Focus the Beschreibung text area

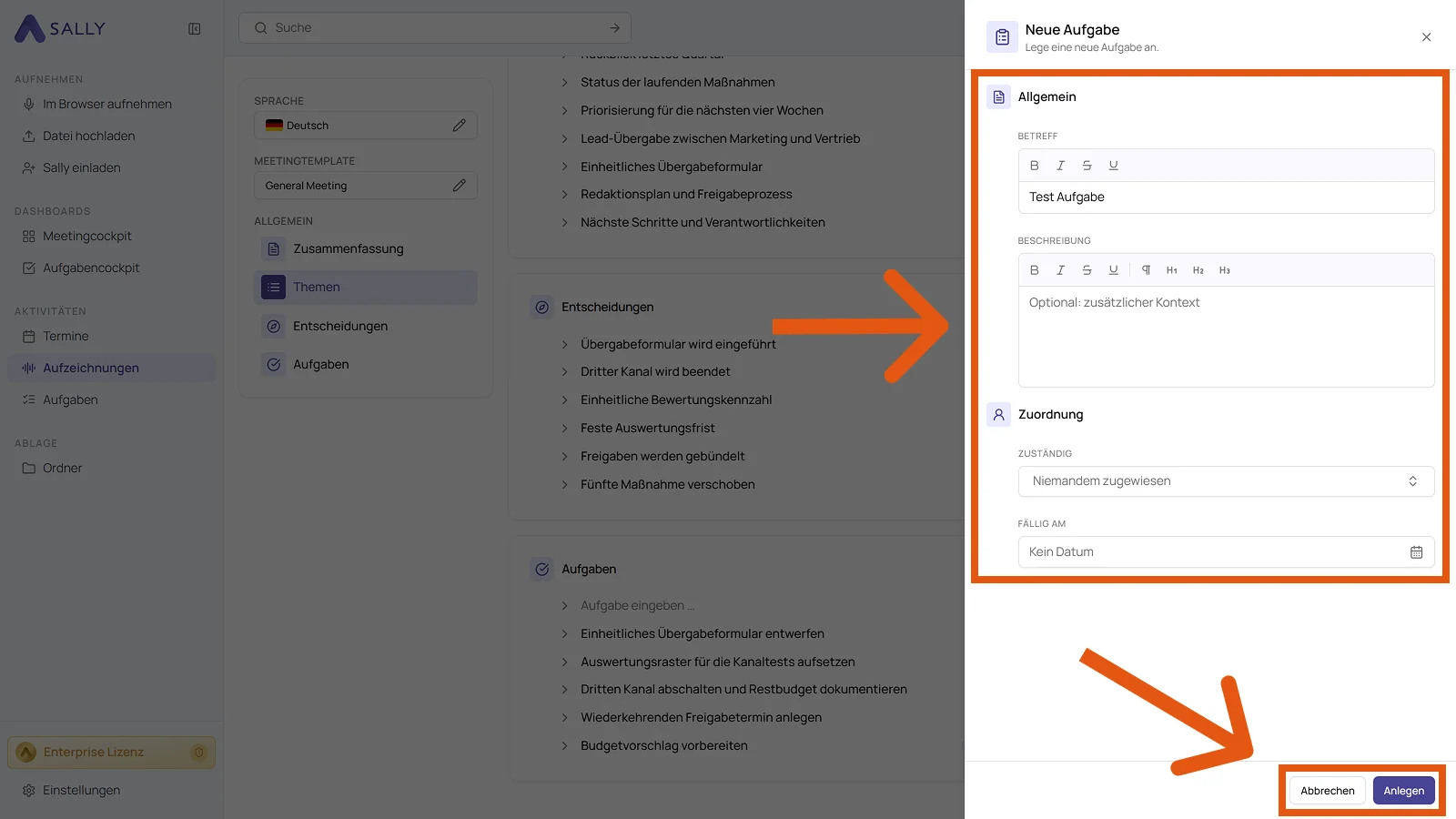click(x=1226, y=337)
